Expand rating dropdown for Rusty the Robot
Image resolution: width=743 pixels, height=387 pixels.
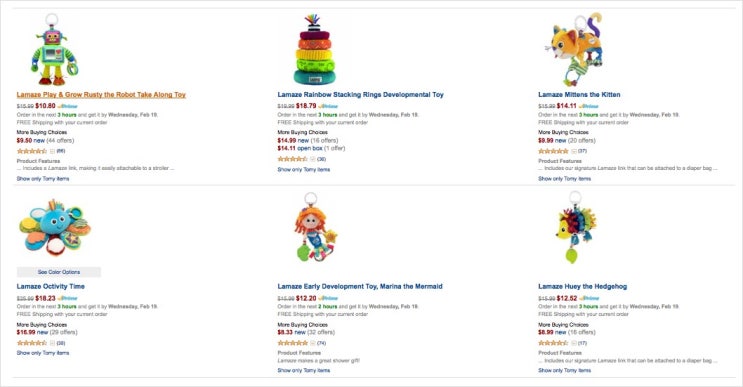pos(52,151)
